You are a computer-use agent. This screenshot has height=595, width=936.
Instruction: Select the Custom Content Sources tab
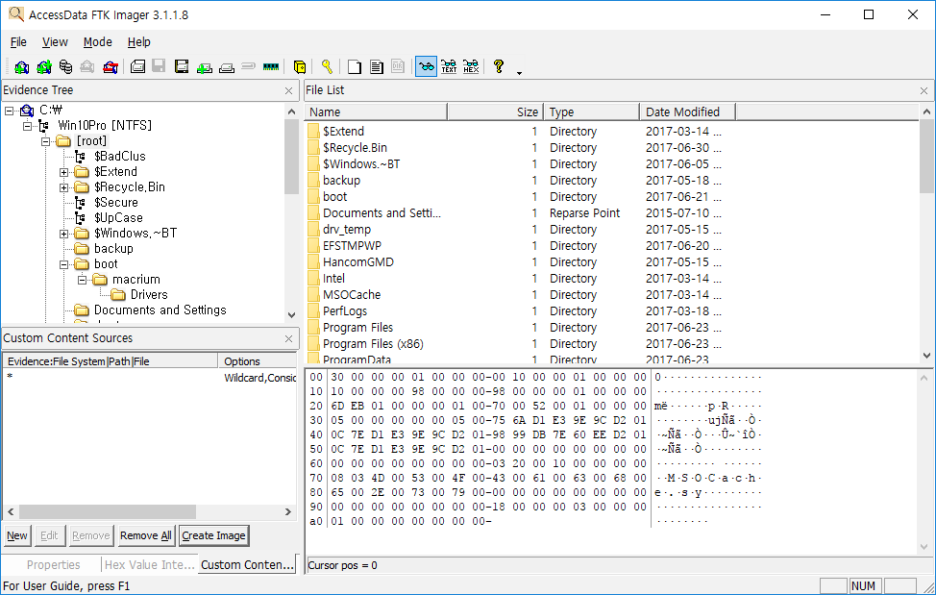(247, 565)
